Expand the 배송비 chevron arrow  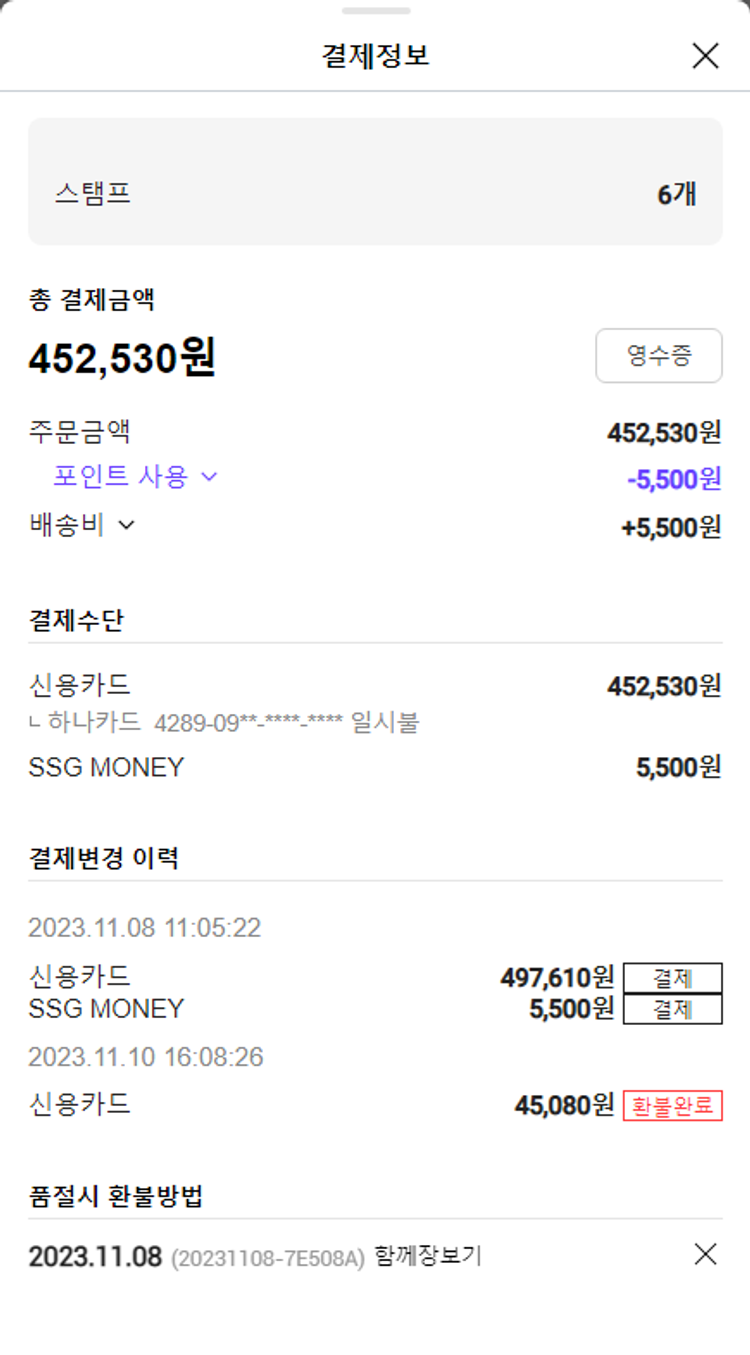pos(126,525)
